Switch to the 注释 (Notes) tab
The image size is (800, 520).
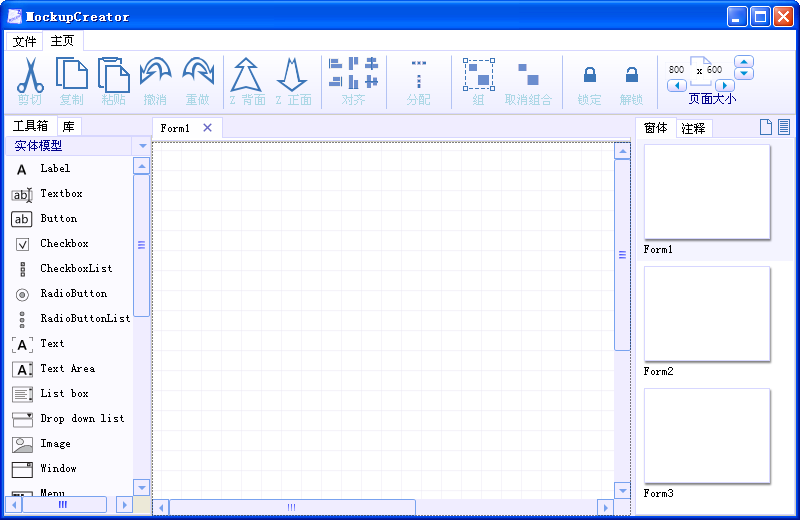(693, 129)
